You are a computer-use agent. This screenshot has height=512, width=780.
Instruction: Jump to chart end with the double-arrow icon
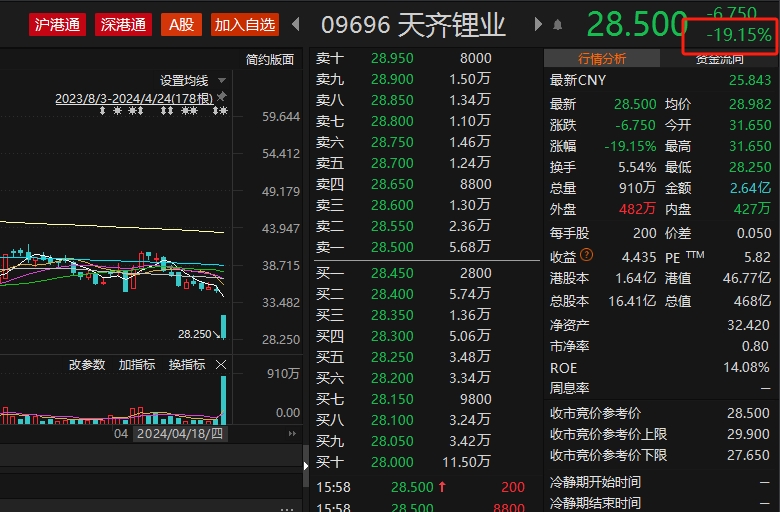(x=292, y=434)
